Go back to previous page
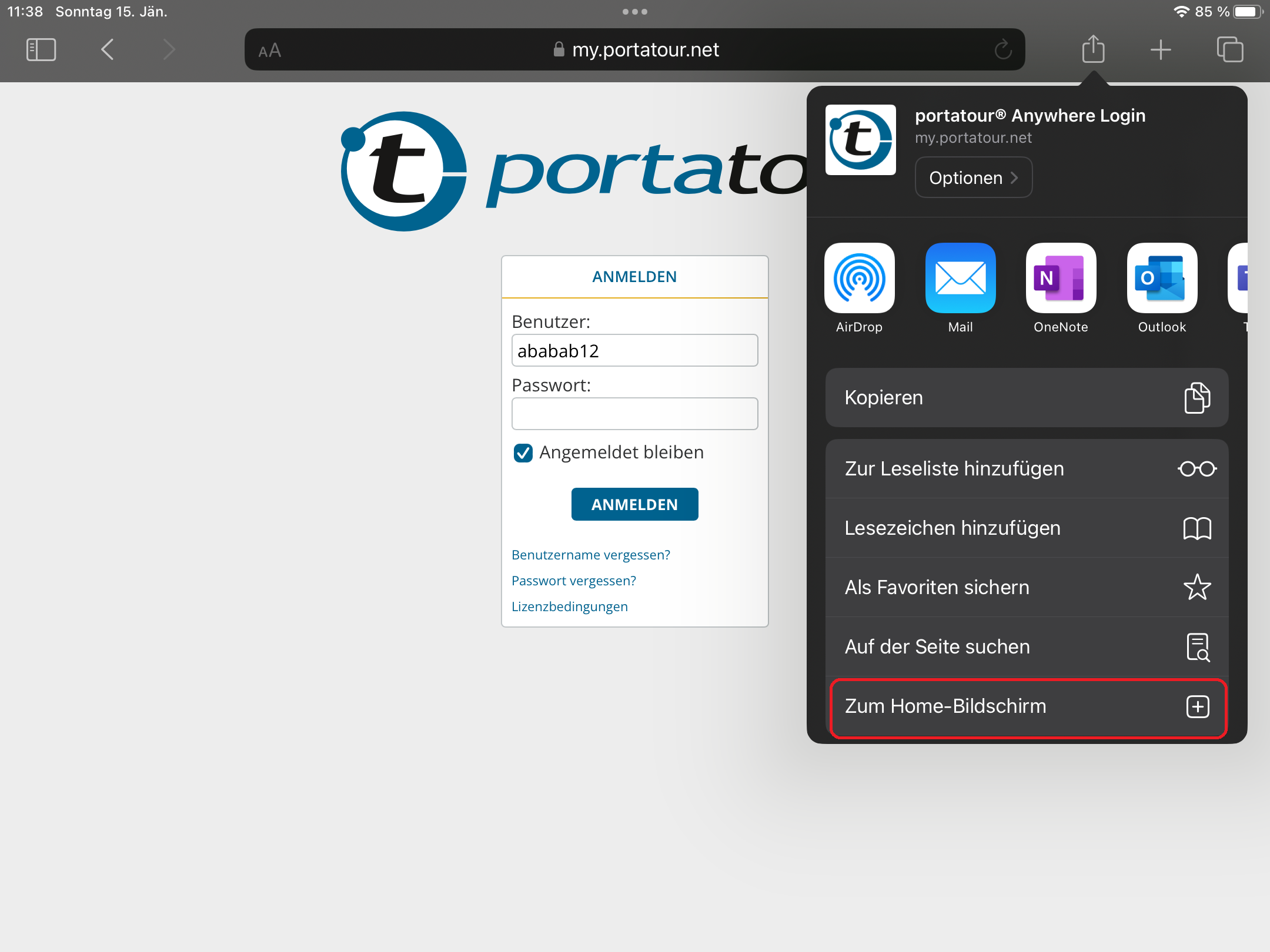 (x=107, y=50)
